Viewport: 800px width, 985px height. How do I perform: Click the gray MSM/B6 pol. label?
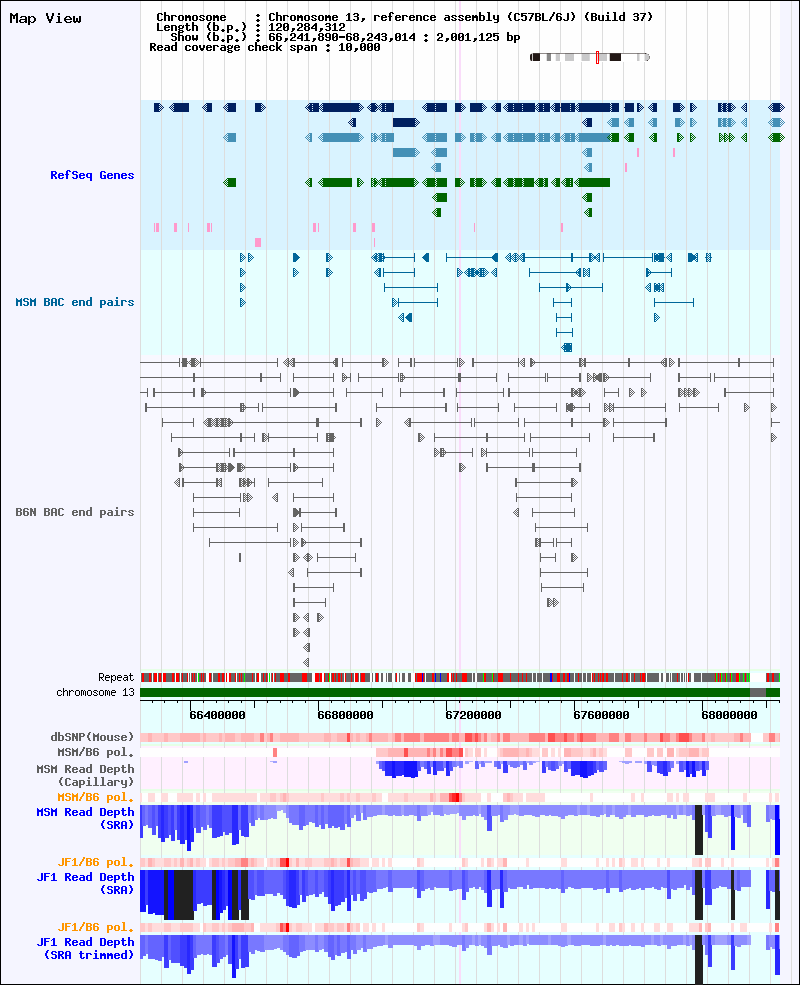pos(95,752)
